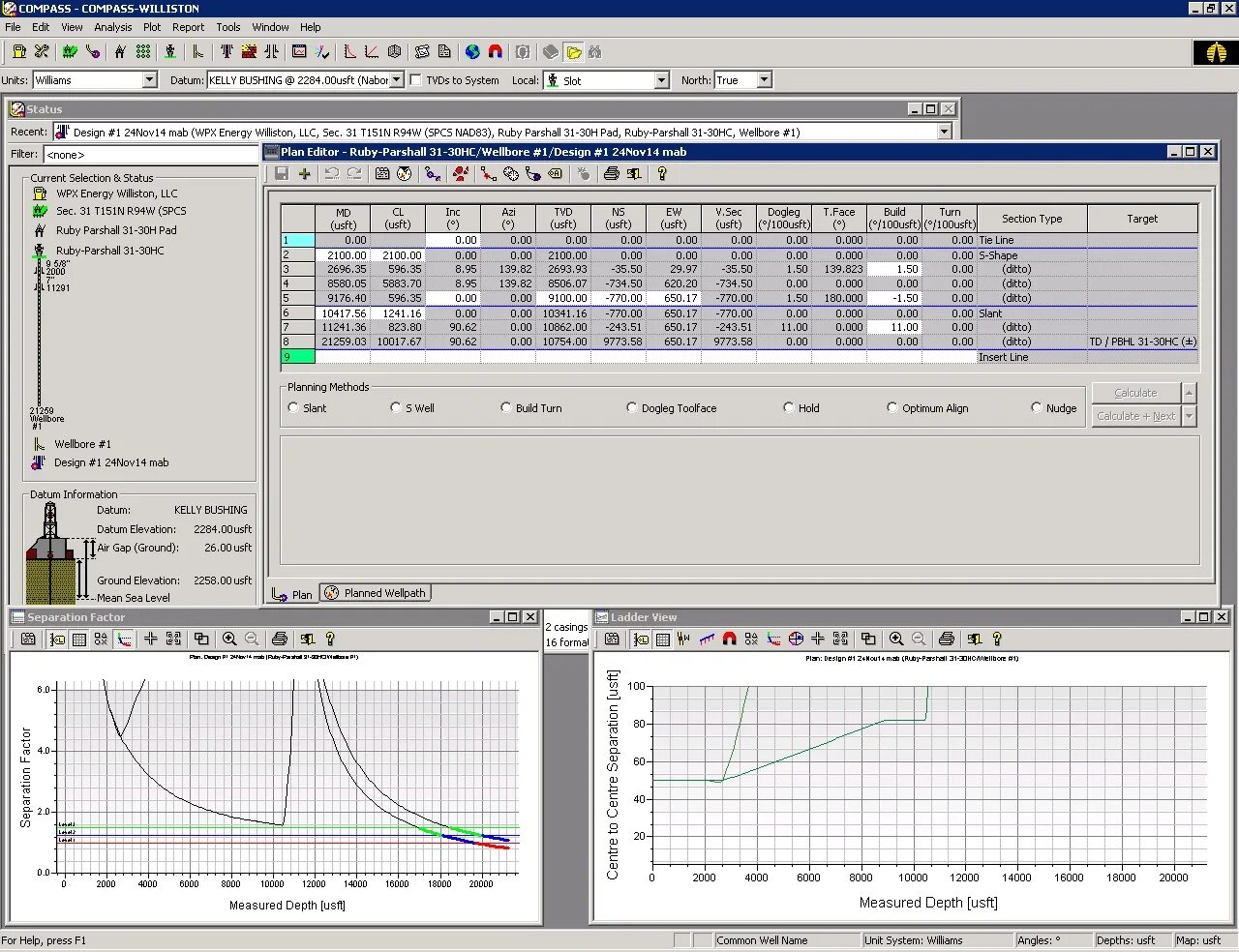Open the Tools menu
Viewport: 1239px width, 952px height.
pyautogui.click(x=228, y=27)
